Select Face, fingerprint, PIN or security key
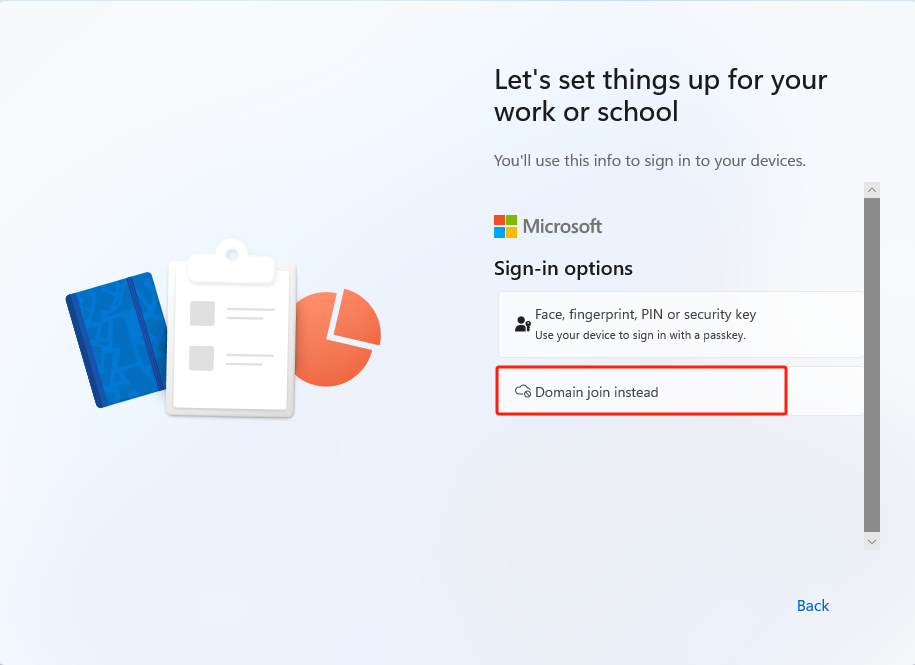 [x=680, y=324]
